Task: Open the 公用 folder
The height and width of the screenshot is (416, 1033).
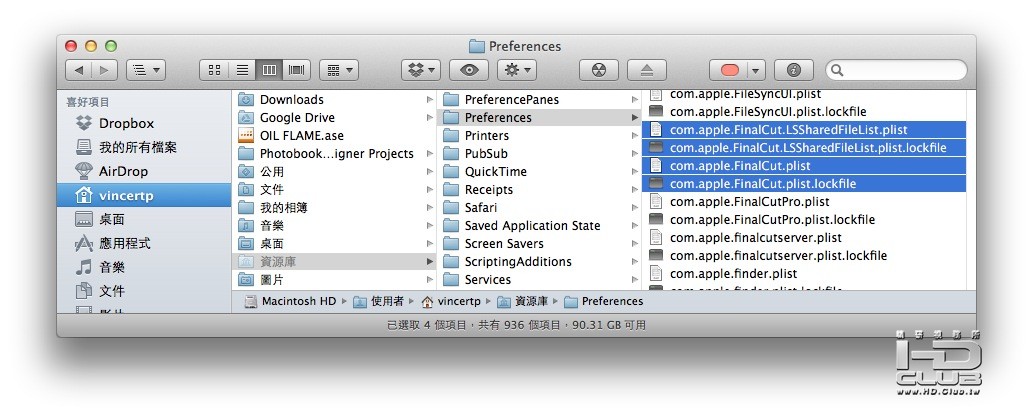Action: [x=335, y=171]
